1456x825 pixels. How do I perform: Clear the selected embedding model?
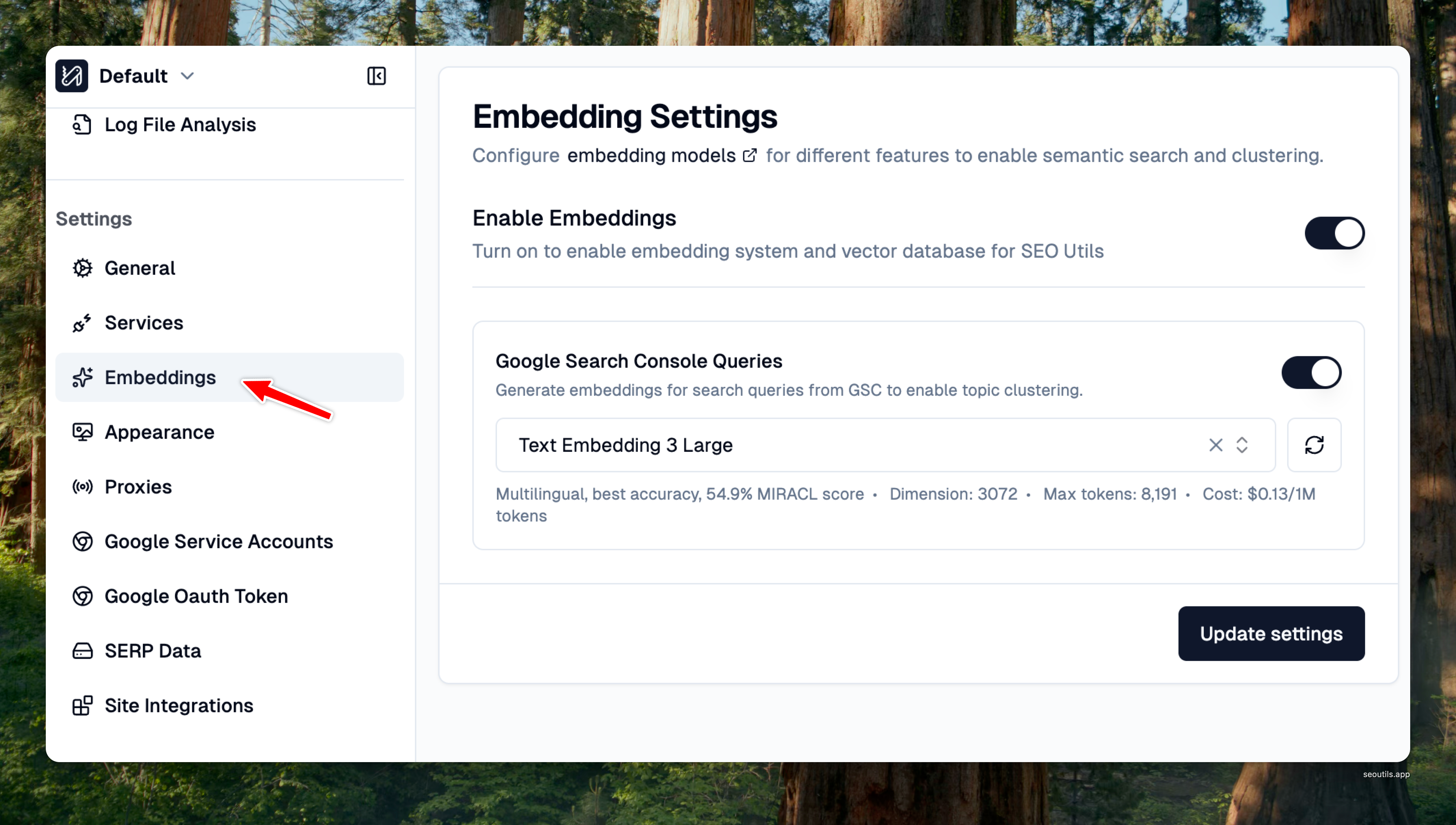(1215, 445)
